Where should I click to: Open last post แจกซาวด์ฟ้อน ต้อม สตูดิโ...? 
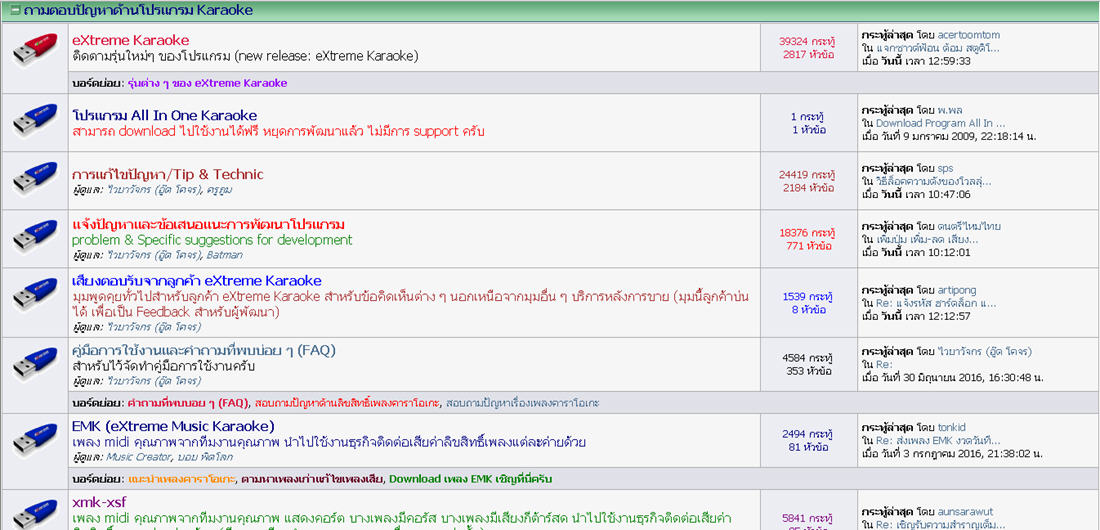(938, 48)
